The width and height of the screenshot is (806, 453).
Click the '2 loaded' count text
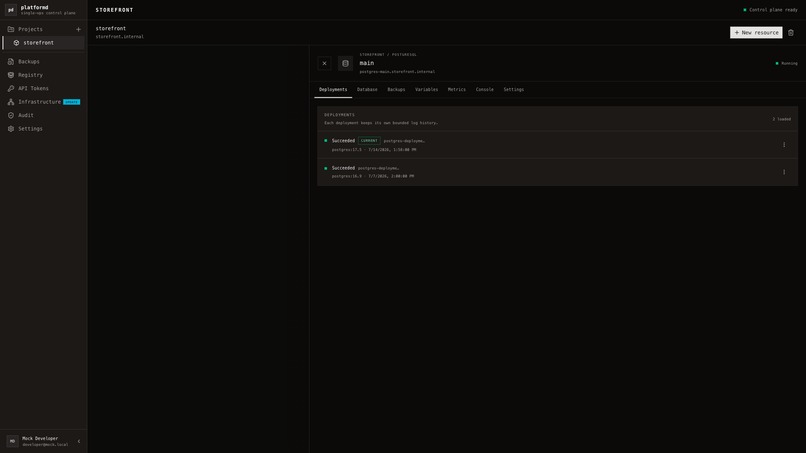[x=781, y=119]
